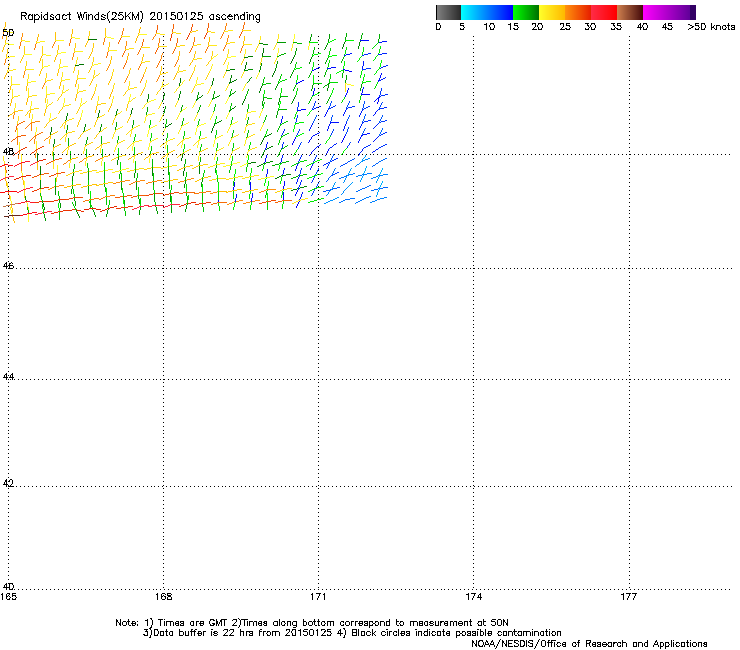
Task: Click the brown 35-40 knots color band
Action: (630, 12)
